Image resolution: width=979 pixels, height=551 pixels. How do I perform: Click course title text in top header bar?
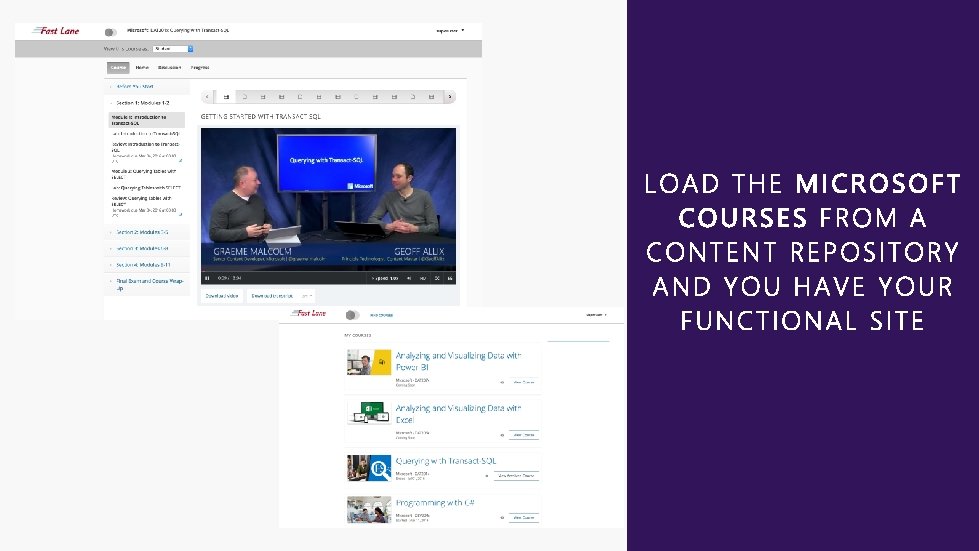click(x=178, y=30)
